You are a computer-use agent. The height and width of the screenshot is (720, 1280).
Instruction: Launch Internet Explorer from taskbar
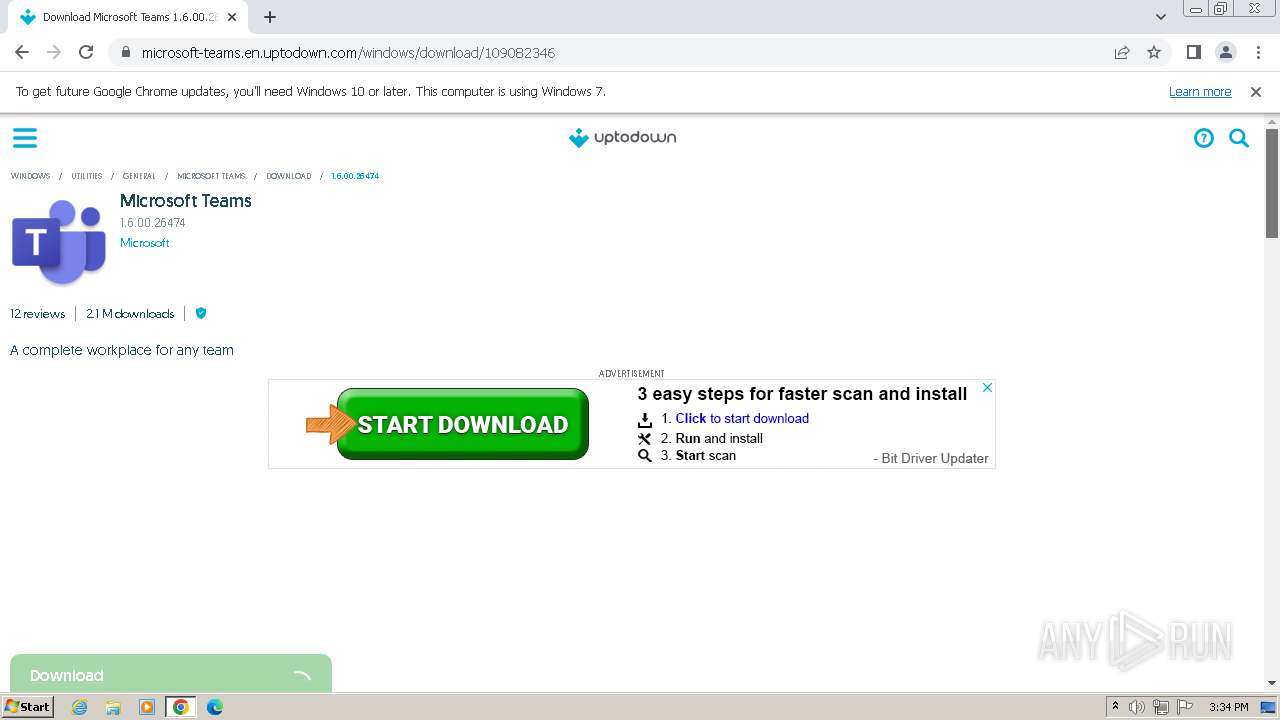(80, 707)
